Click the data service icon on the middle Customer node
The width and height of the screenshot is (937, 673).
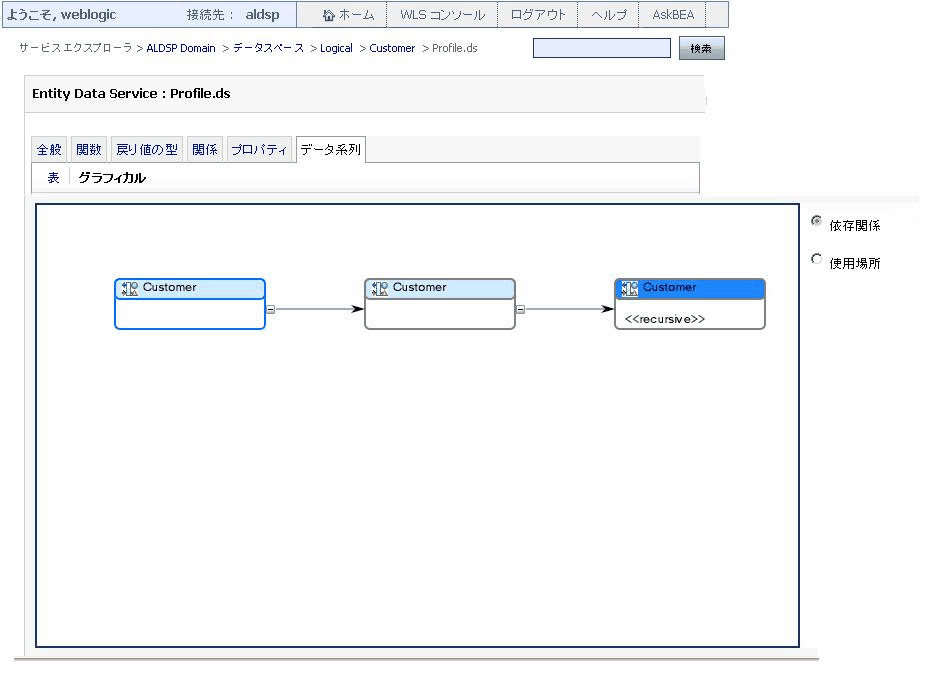(379, 289)
